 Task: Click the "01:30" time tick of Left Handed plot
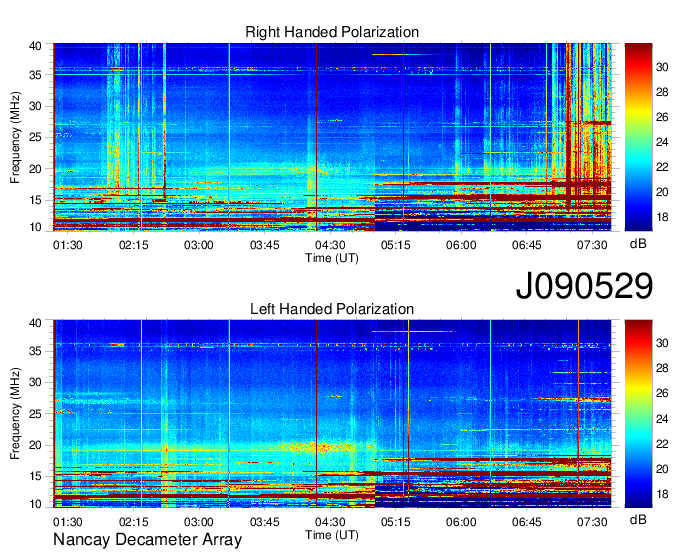(x=68, y=522)
